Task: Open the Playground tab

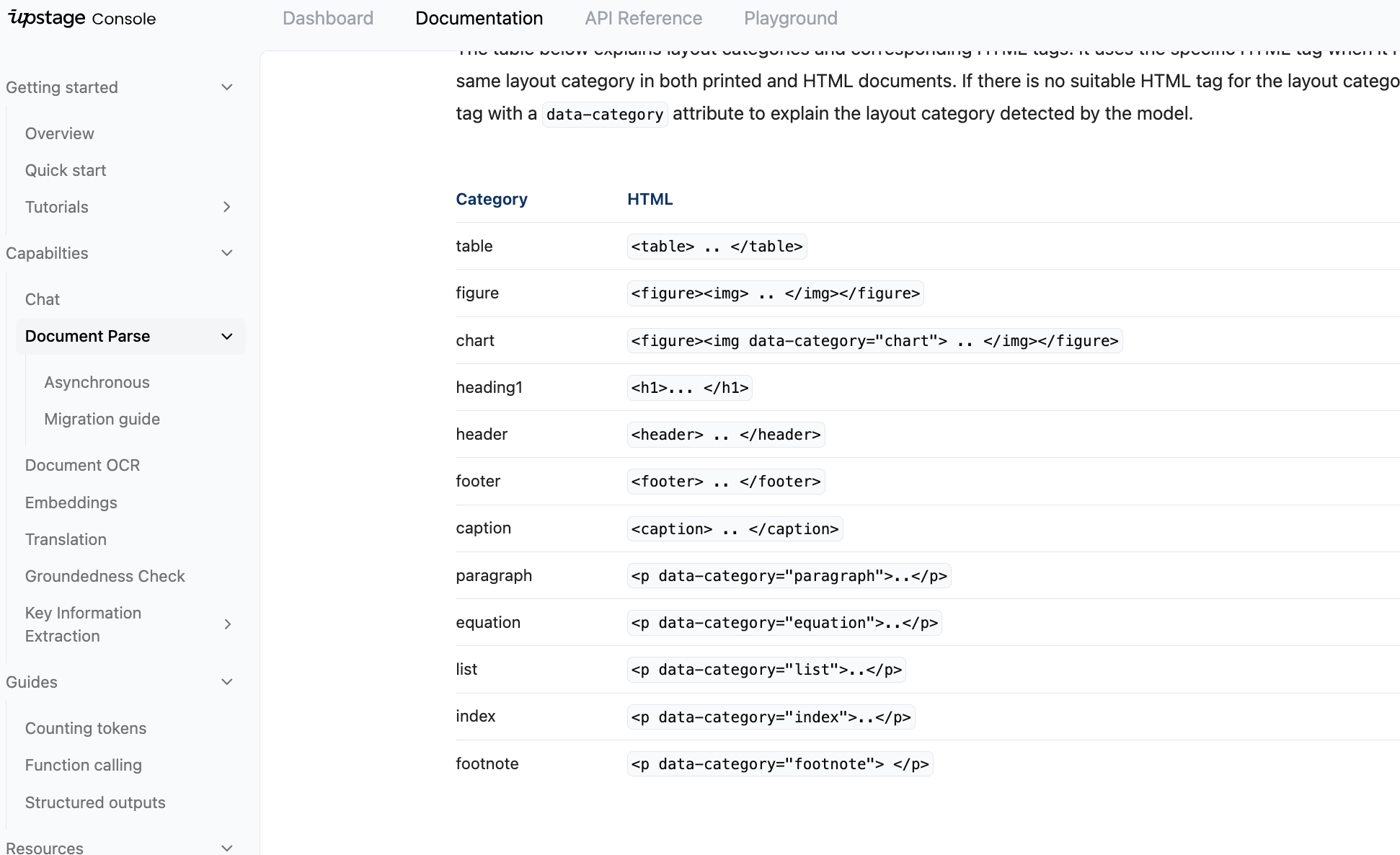Action: [x=790, y=18]
